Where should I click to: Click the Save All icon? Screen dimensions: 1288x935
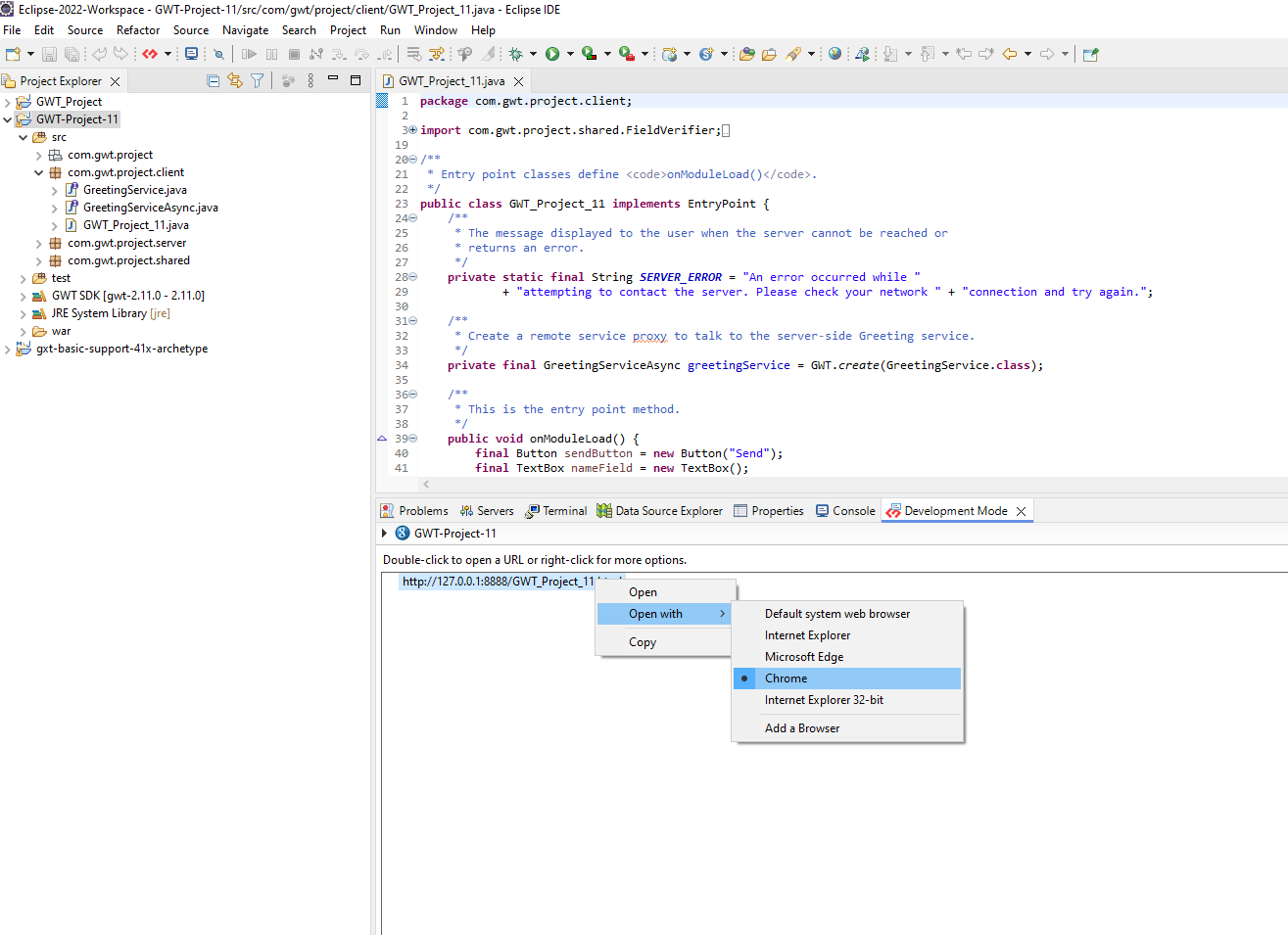coord(72,54)
